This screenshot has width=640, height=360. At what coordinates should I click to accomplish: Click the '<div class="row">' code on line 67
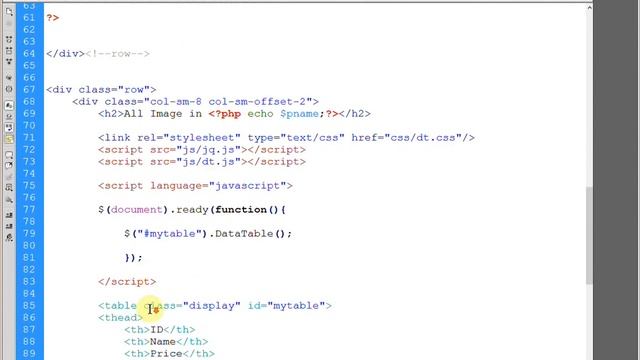(101, 90)
